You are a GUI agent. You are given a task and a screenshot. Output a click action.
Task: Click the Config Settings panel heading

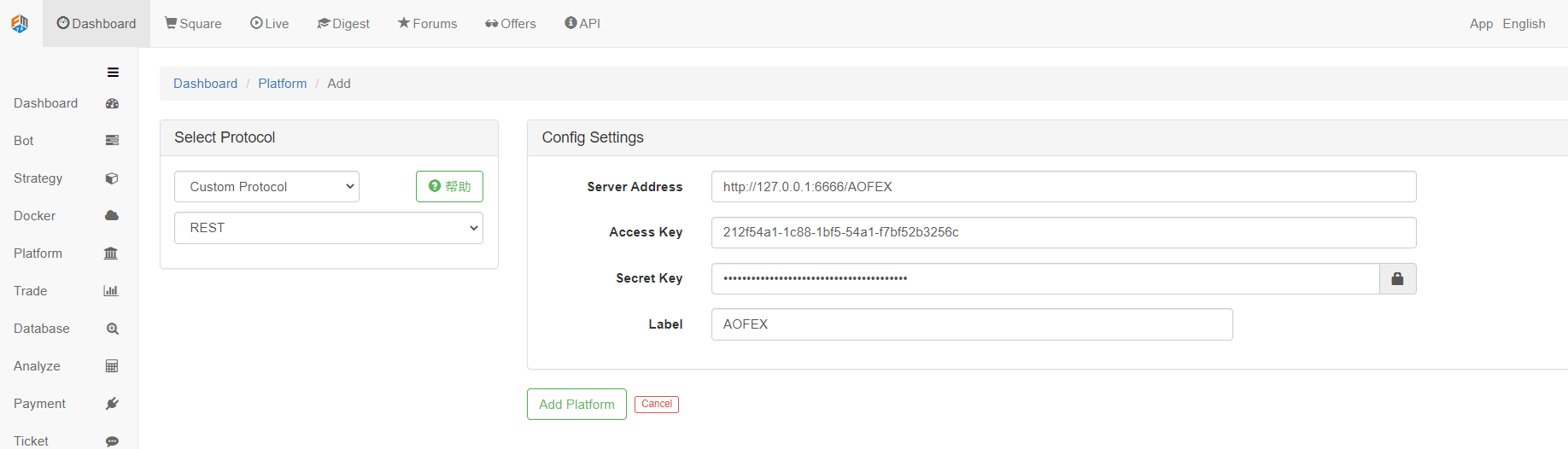tap(593, 137)
